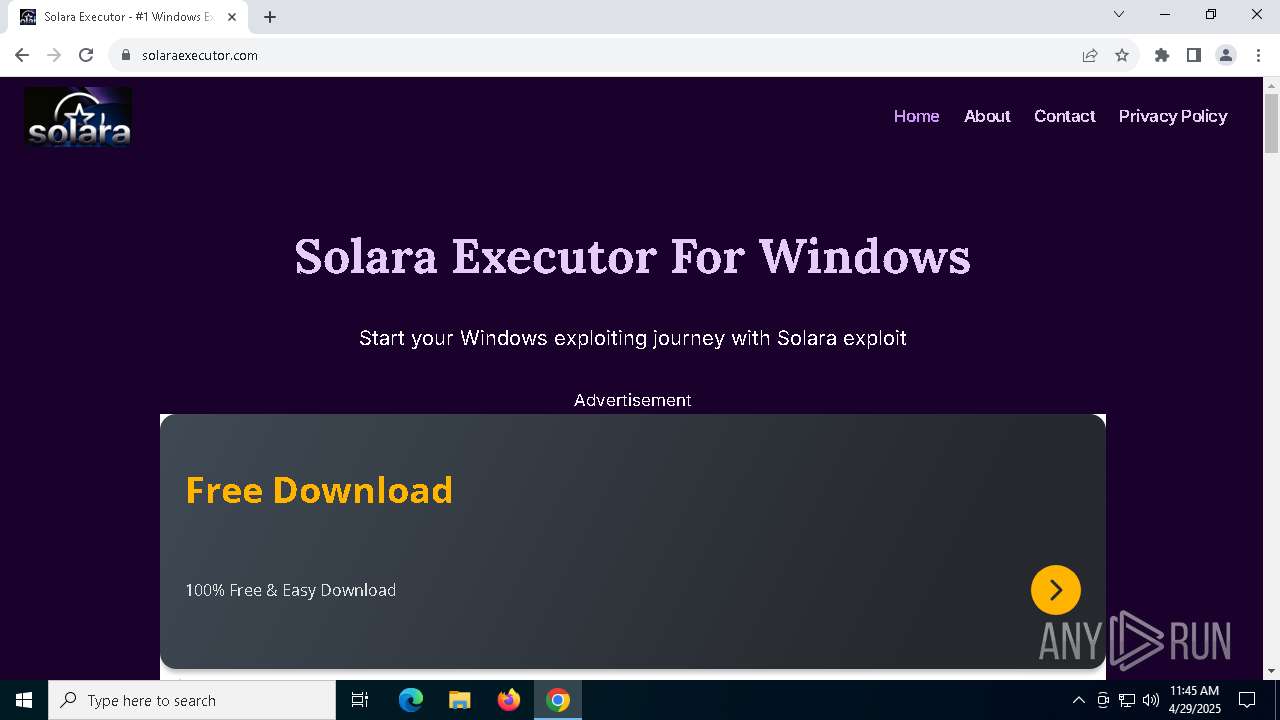Close the Solara Executor tab
The width and height of the screenshot is (1280, 720).
[232, 17]
